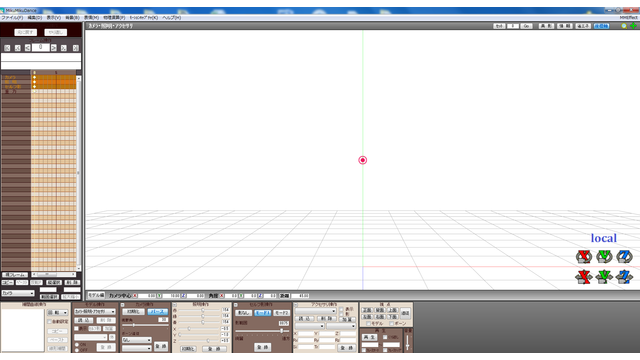Click the blue Z rotation gizmo icon
This screenshot has width=640, height=360.
click(x=624, y=256)
